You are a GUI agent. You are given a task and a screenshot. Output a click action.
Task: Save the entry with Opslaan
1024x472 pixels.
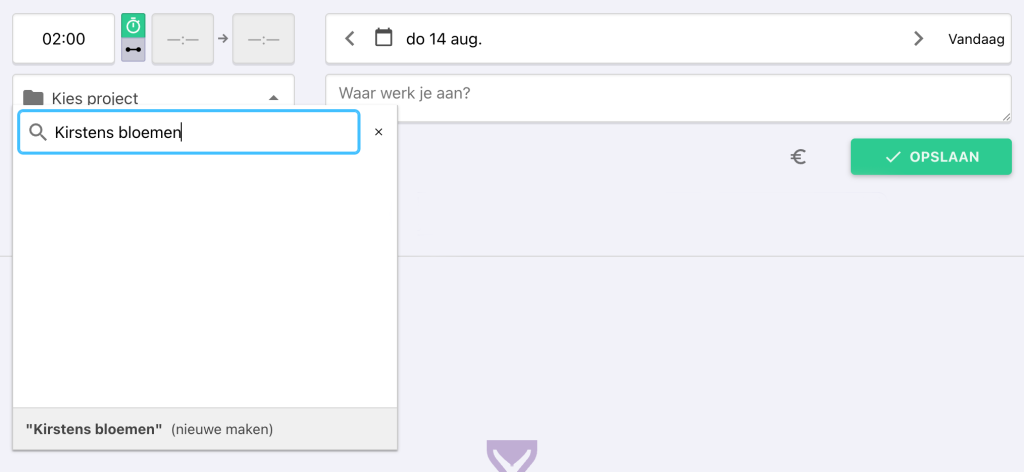(x=931, y=157)
